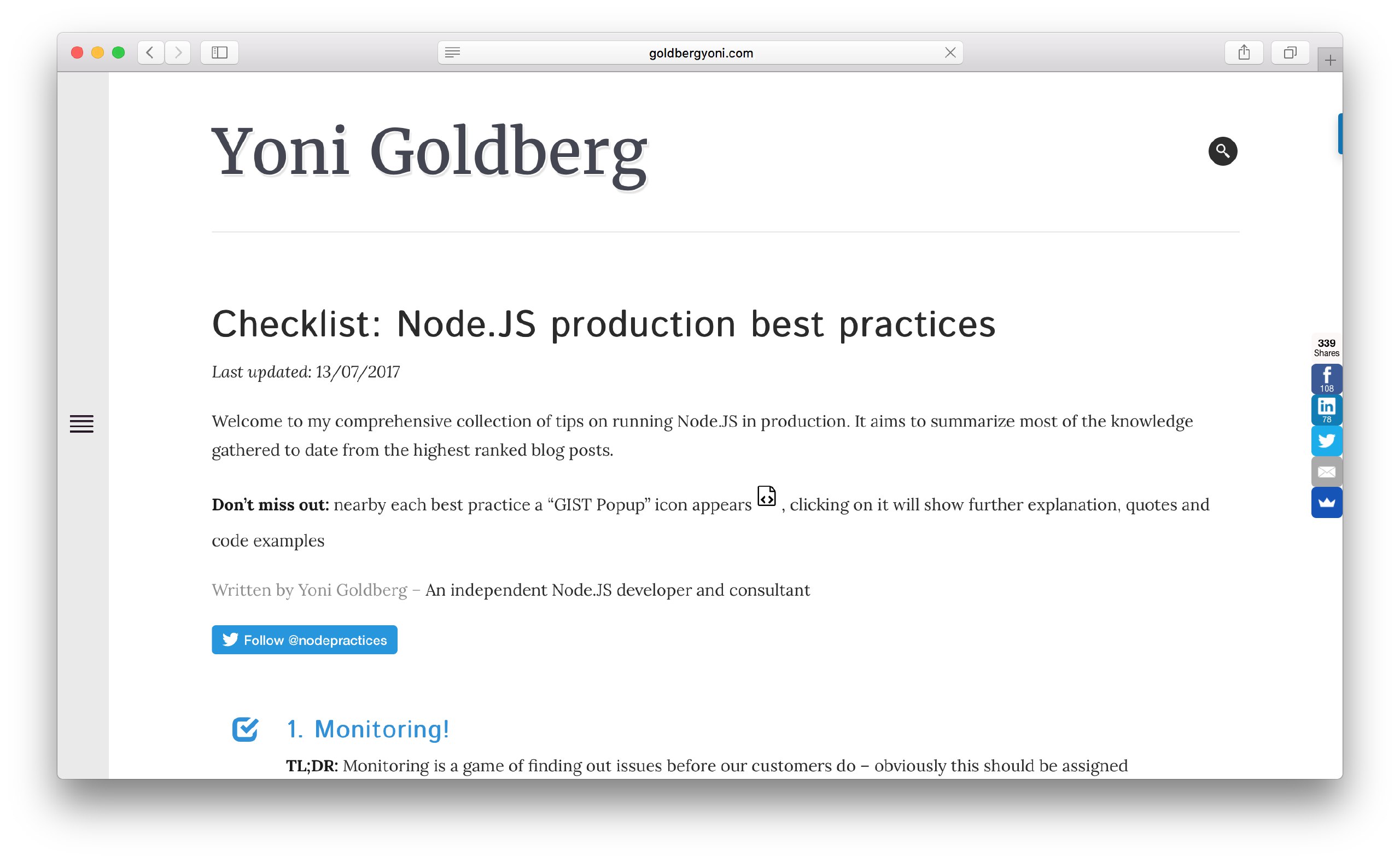Share the post by email icon
This screenshot has height=861, width=1400.
pyautogui.click(x=1326, y=472)
